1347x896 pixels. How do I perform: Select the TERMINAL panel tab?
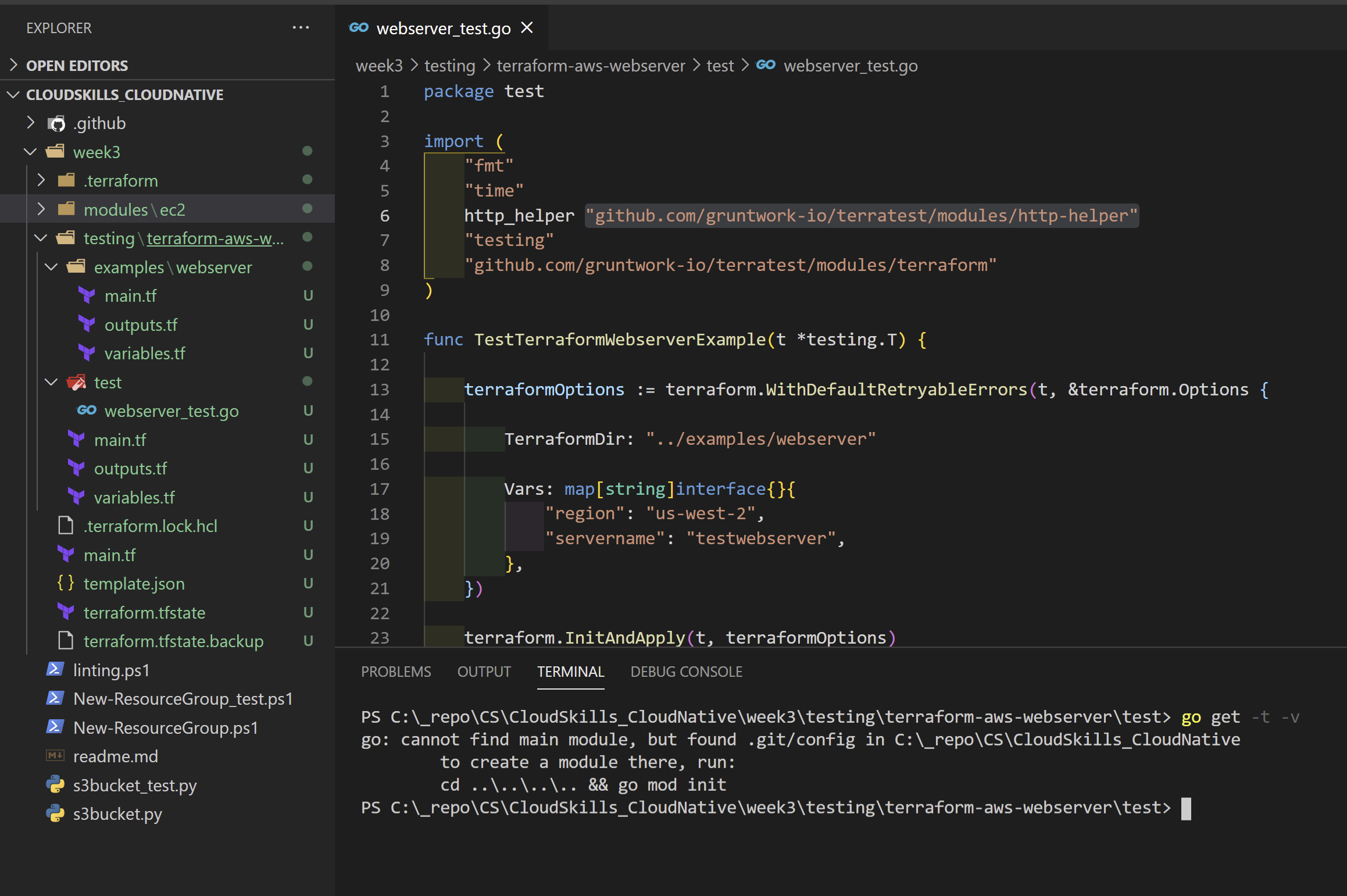click(570, 672)
